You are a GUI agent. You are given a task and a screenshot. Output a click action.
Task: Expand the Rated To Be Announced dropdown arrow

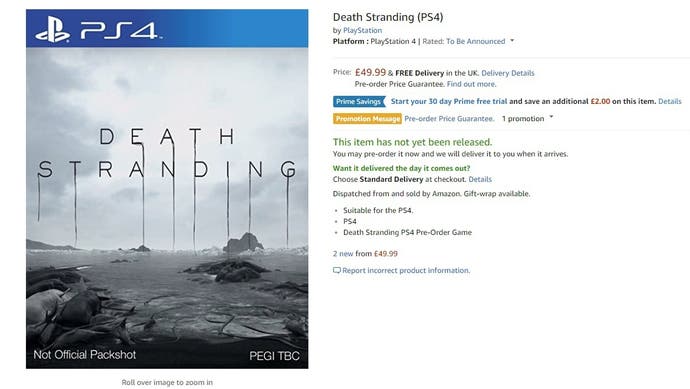(x=512, y=40)
